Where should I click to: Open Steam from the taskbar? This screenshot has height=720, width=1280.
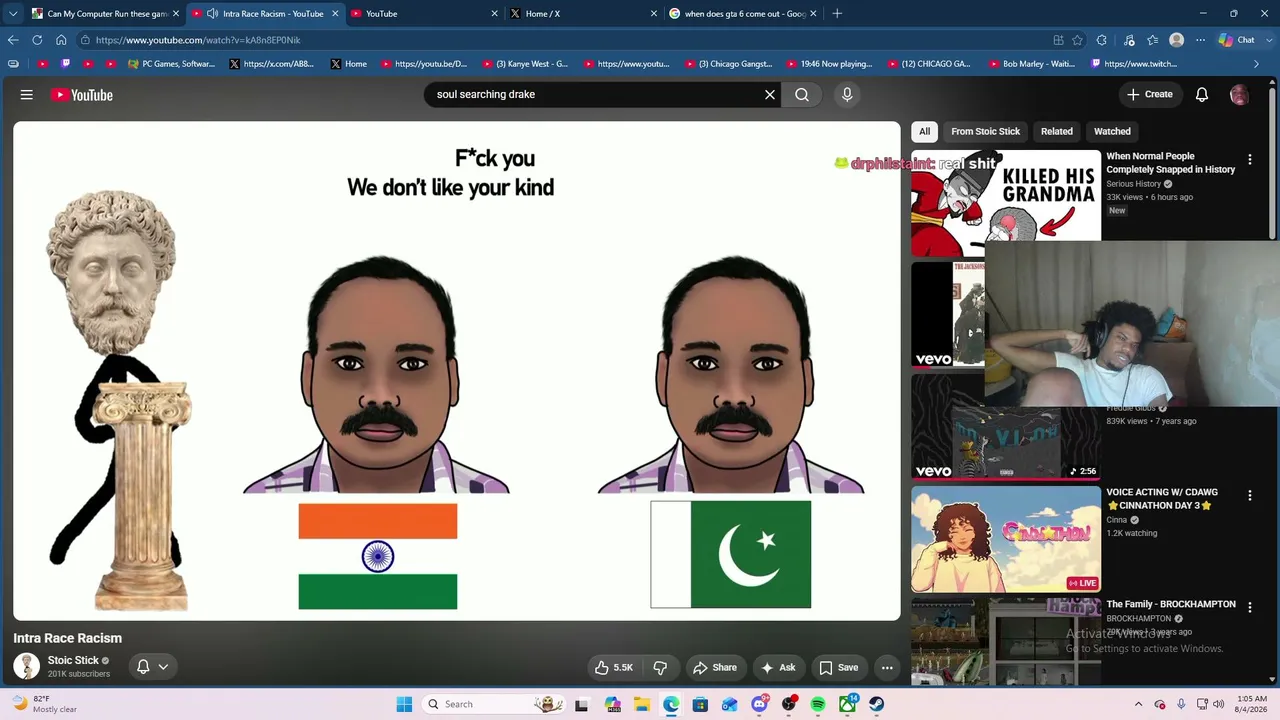coord(876,704)
